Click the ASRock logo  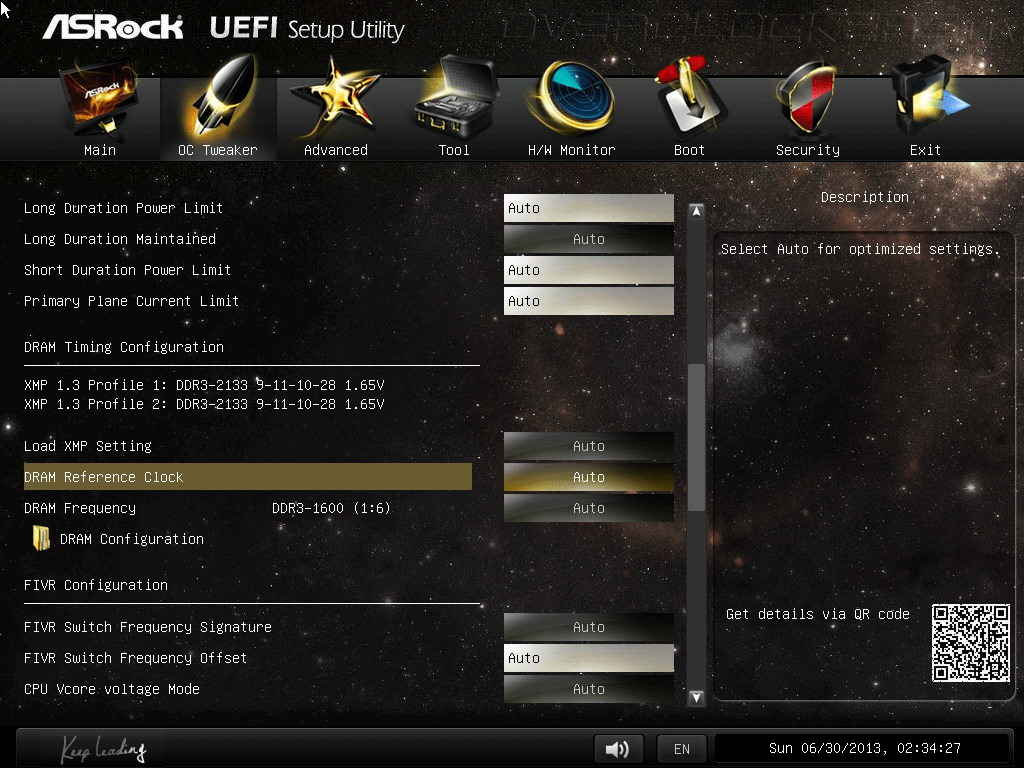pos(113,27)
